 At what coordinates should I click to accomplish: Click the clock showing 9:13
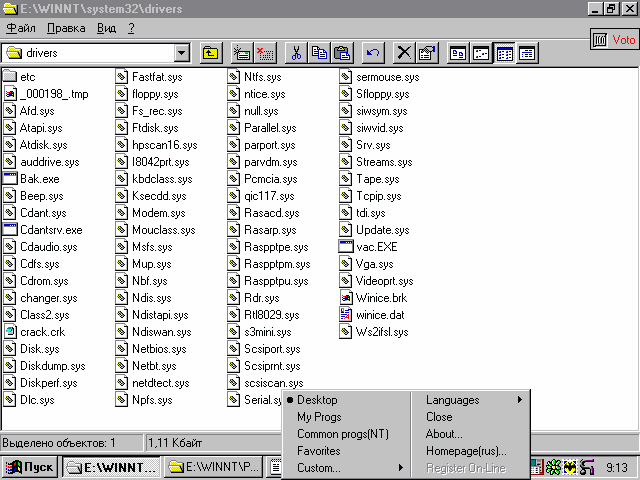click(x=617, y=467)
